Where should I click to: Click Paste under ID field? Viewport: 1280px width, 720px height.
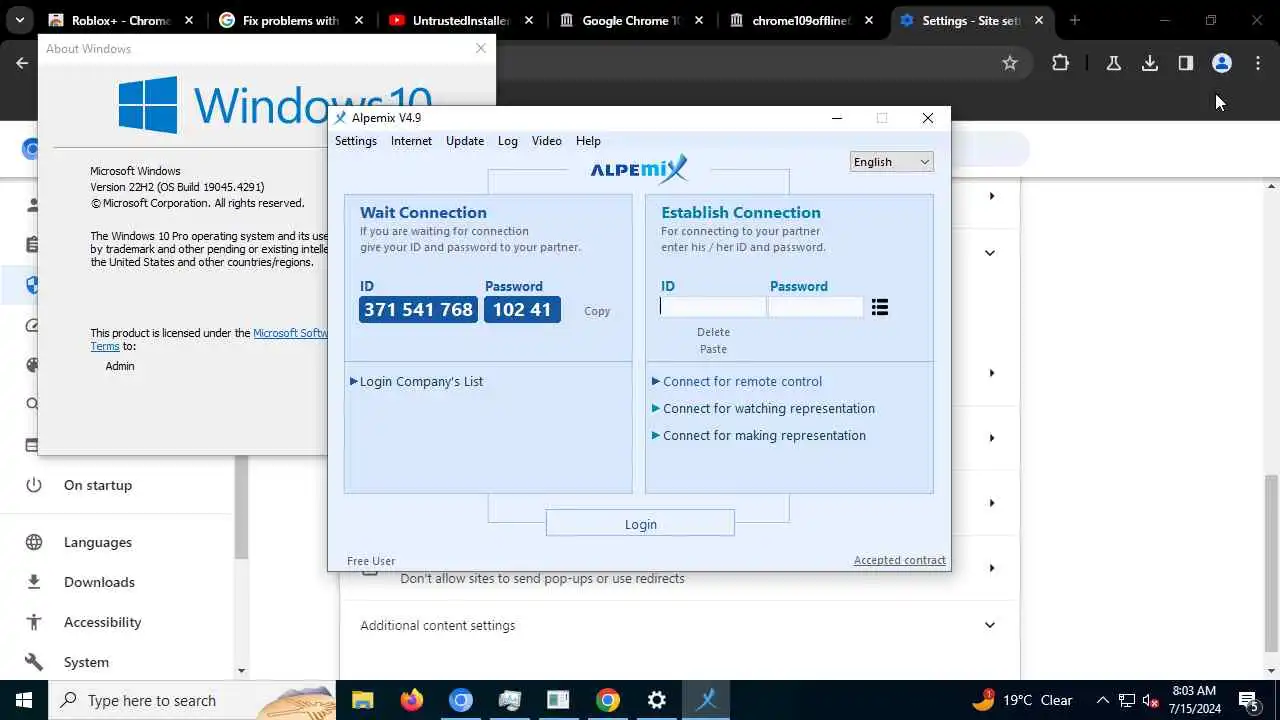click(714, 349)
